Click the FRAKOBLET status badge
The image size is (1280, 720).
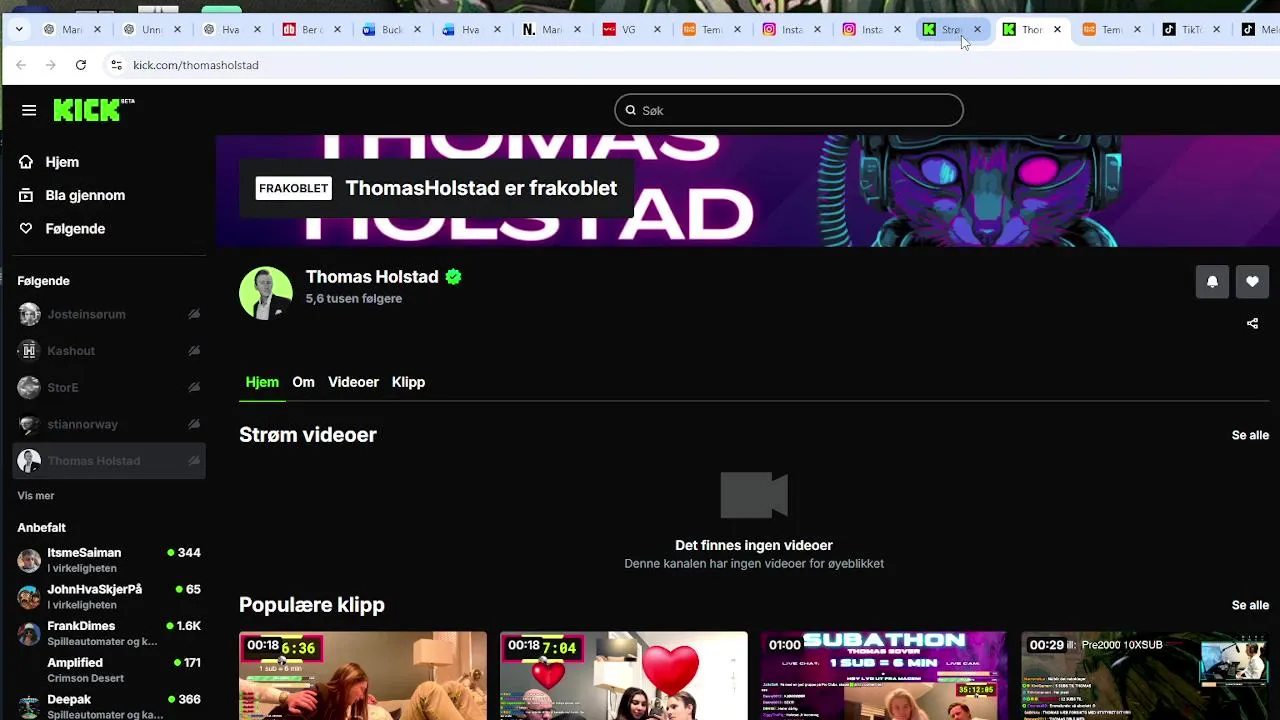click(293, 188)
